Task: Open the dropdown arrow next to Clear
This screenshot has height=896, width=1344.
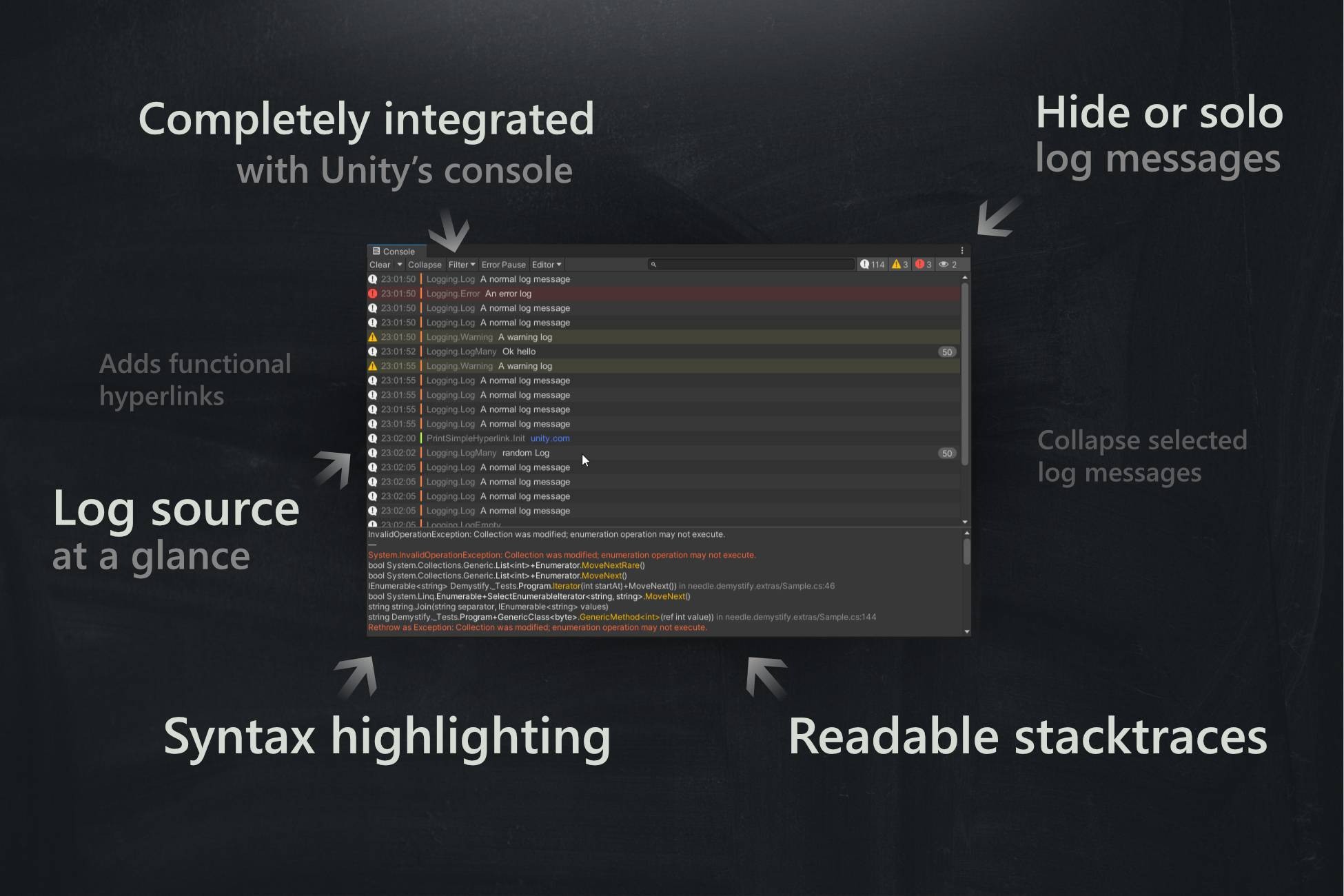Action: tap(399, 265)
